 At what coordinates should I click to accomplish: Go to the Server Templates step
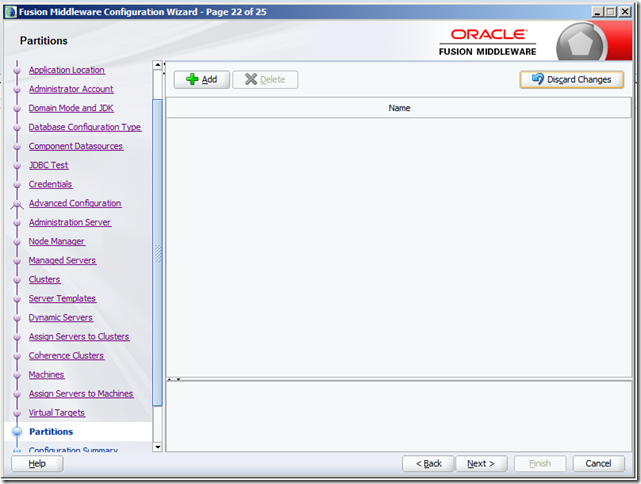click(x=62, y=298)
